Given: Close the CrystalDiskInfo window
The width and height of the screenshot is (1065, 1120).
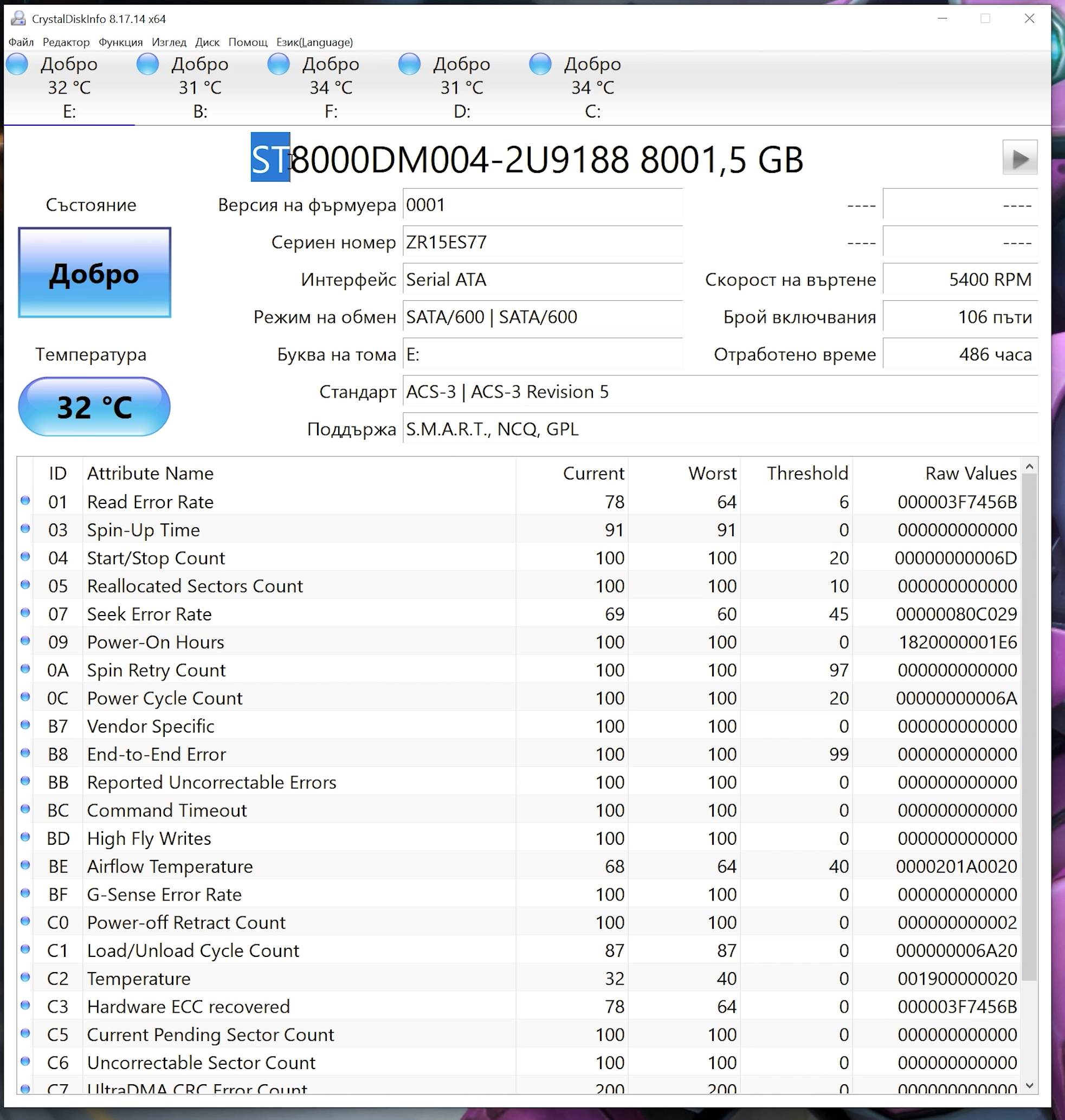Looking at the screenshot, I should (x=1029, y=18).
